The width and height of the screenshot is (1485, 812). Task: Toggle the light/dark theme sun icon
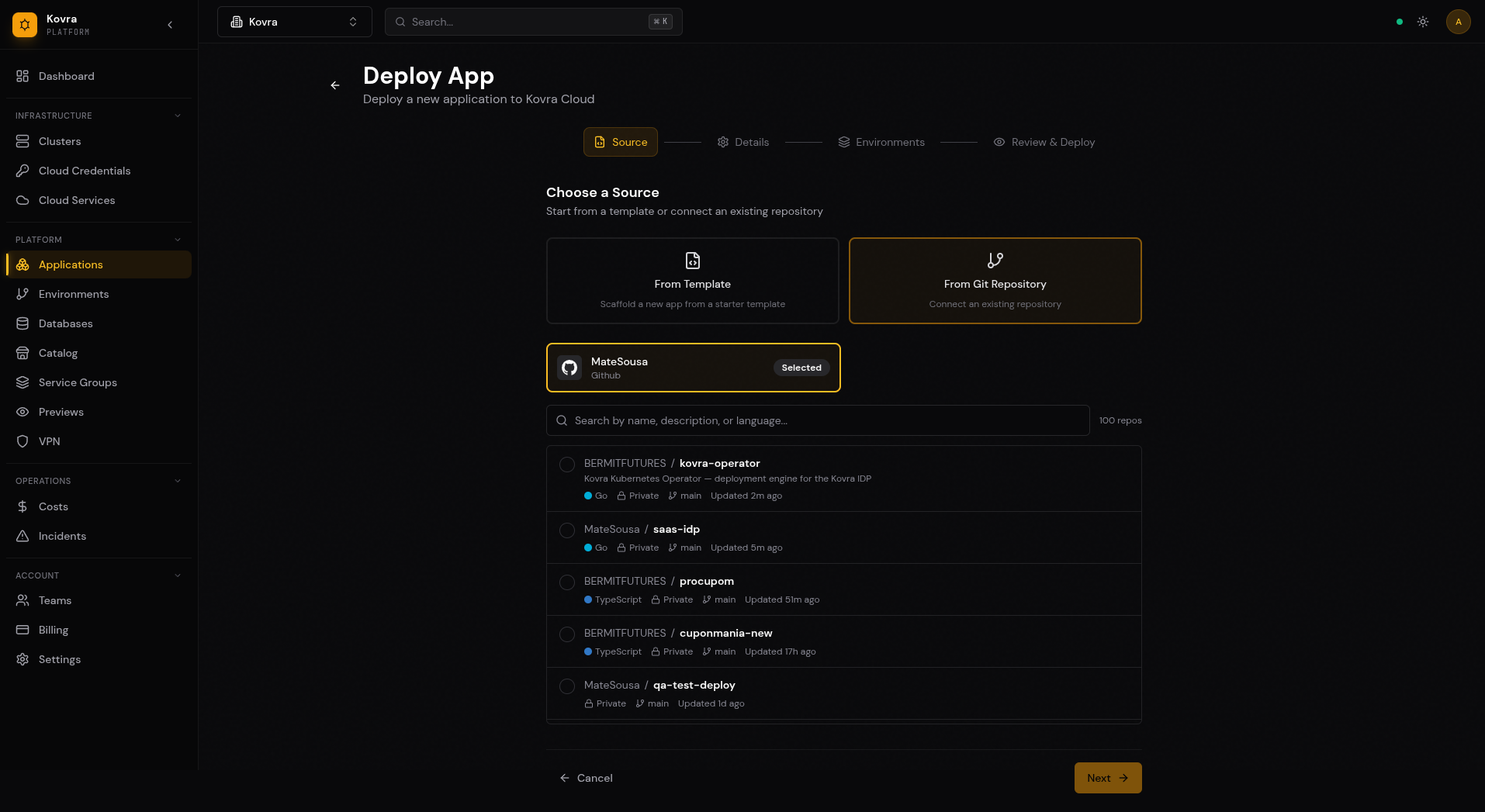point(1423,22)
